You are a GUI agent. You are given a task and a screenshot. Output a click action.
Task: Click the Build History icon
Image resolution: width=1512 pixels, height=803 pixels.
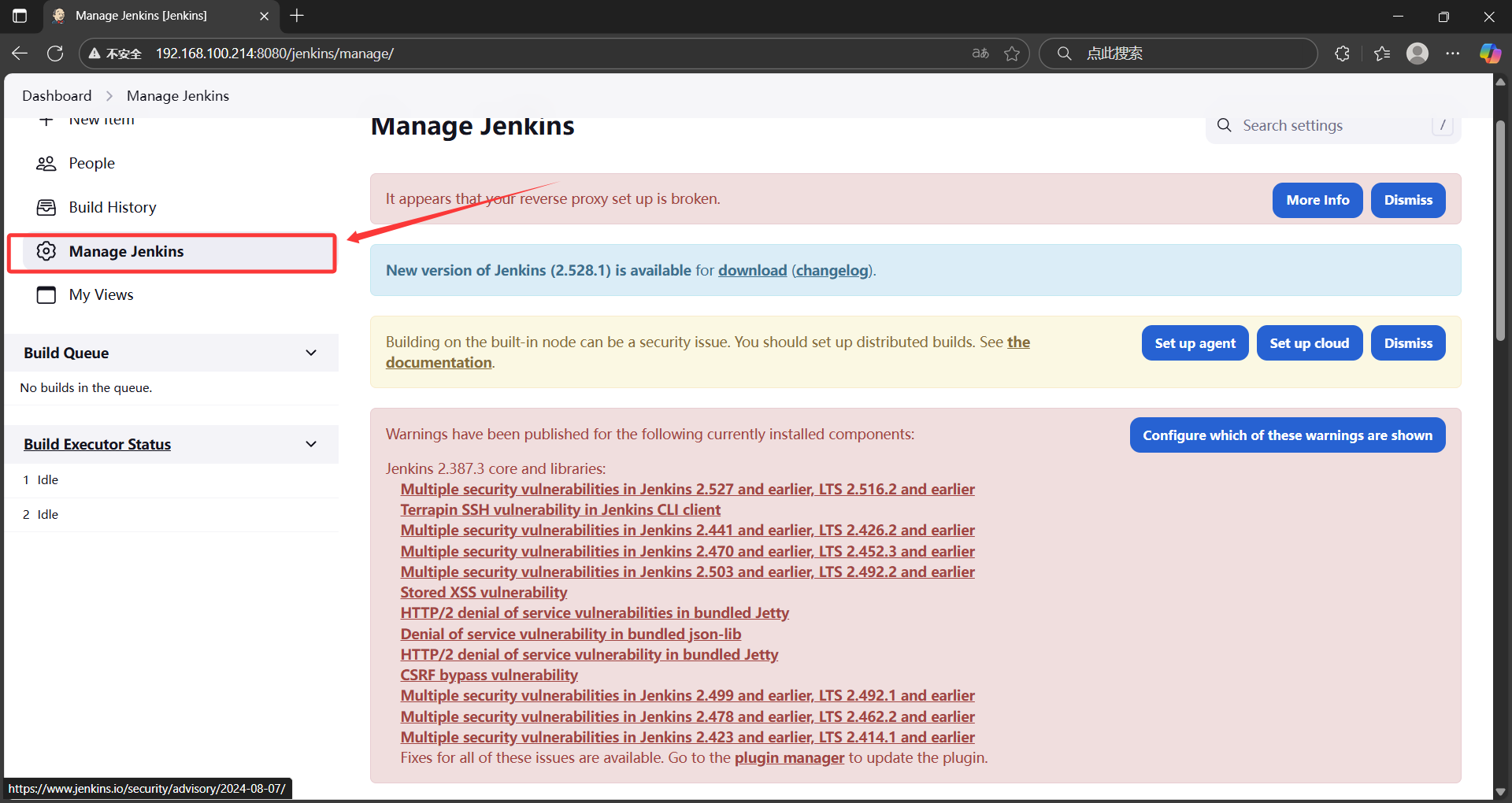click(46, 207)
